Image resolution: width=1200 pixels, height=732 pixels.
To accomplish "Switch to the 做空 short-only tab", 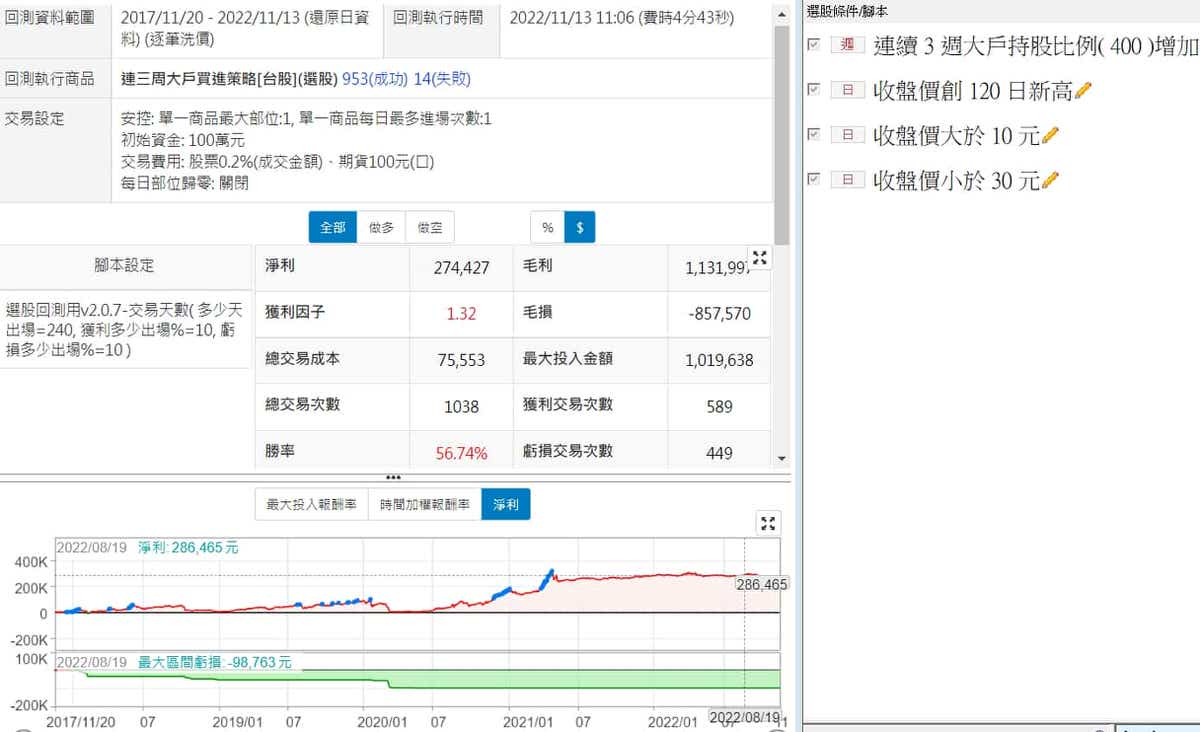I will pyautogui.click(x=430, y=228).
